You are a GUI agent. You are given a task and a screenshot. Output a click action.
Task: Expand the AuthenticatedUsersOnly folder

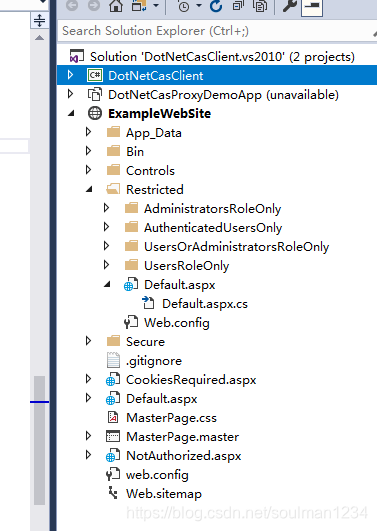point(106,227)
